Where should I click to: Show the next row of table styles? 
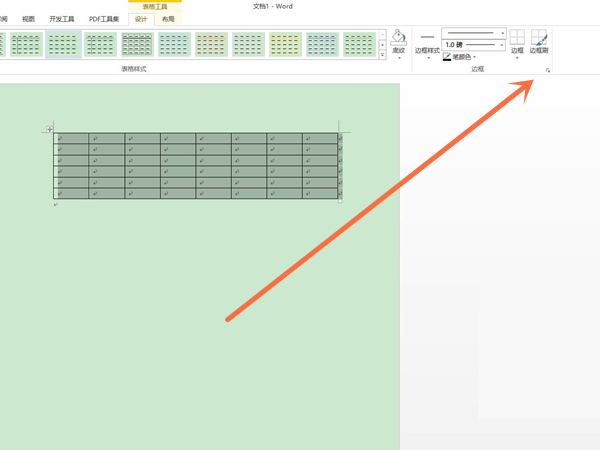(382, 45)
